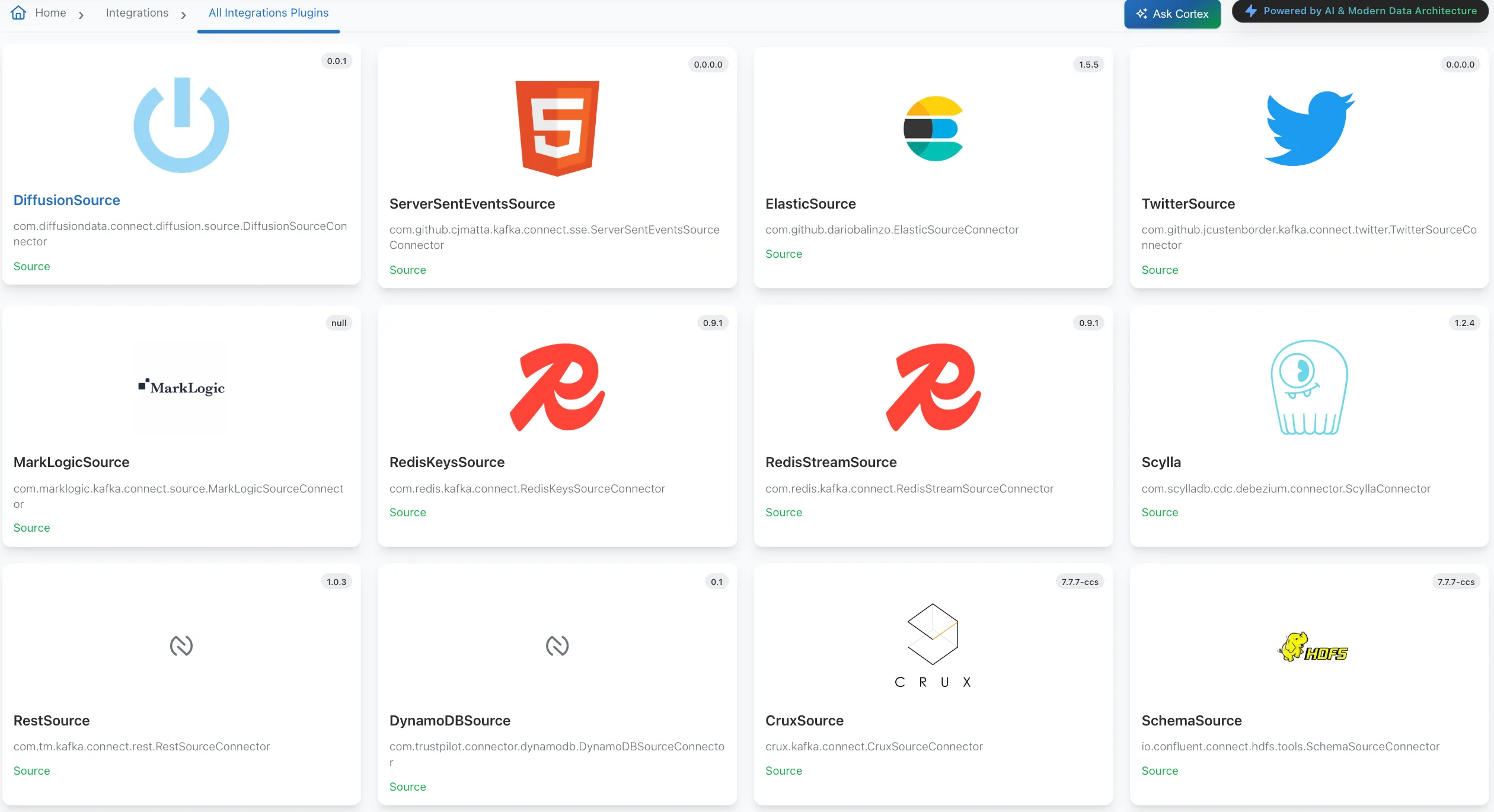The height and width of the screenshot is (812, 1494).
Task: Click com.tm.kafka.connect.rest.RestSourceConnector text
Action: point(142,747)
